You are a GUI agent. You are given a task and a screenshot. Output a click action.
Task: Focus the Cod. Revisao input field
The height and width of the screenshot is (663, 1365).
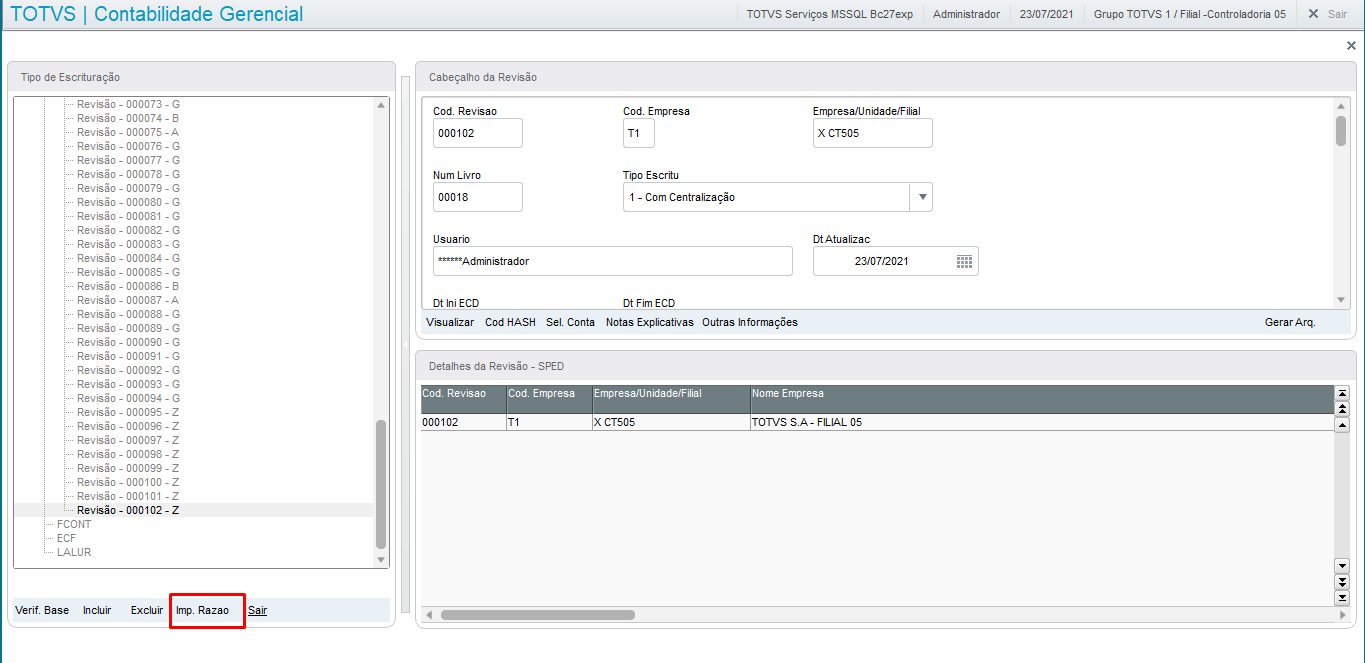[478, 133]
